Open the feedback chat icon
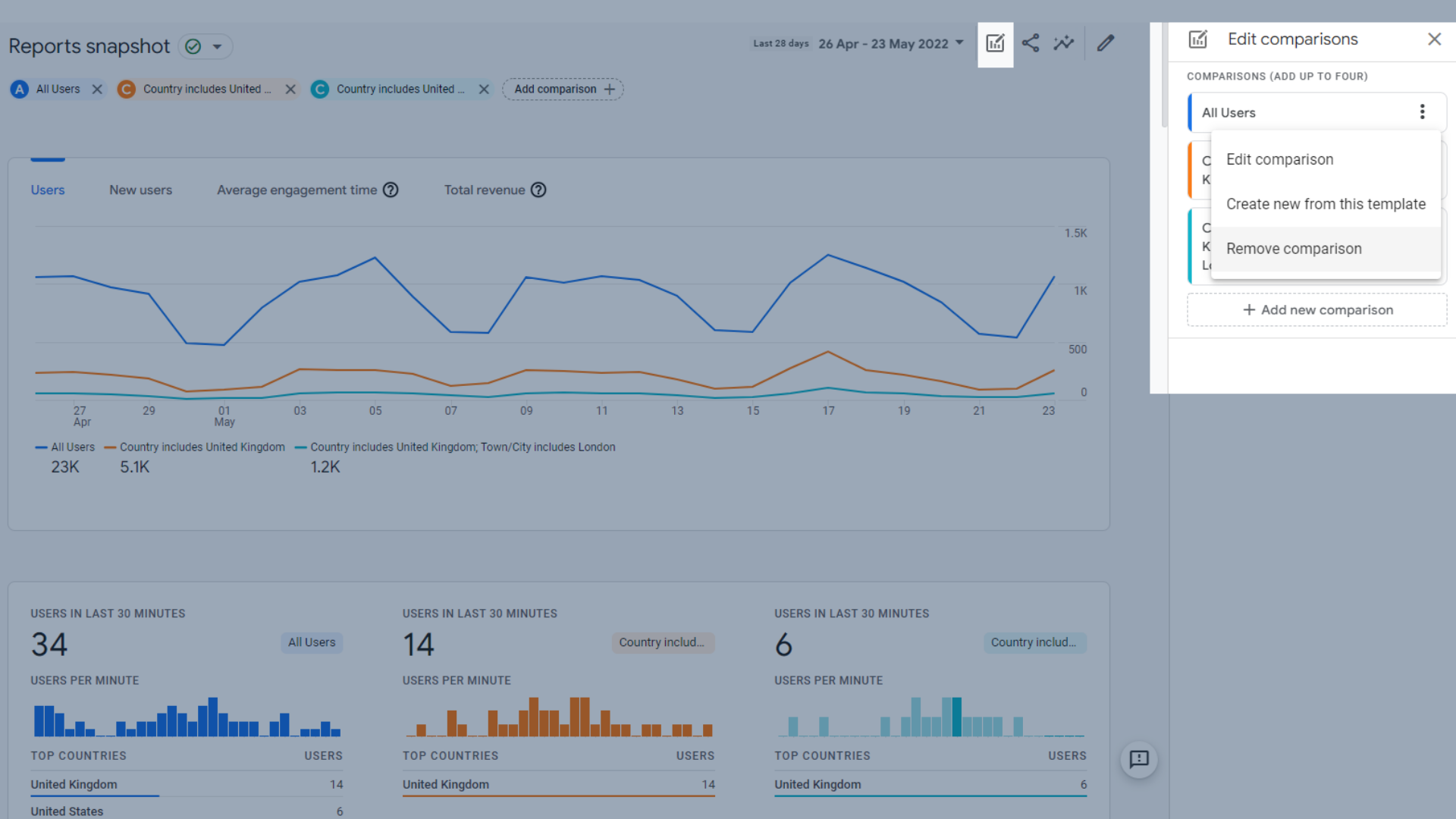 1139,759
